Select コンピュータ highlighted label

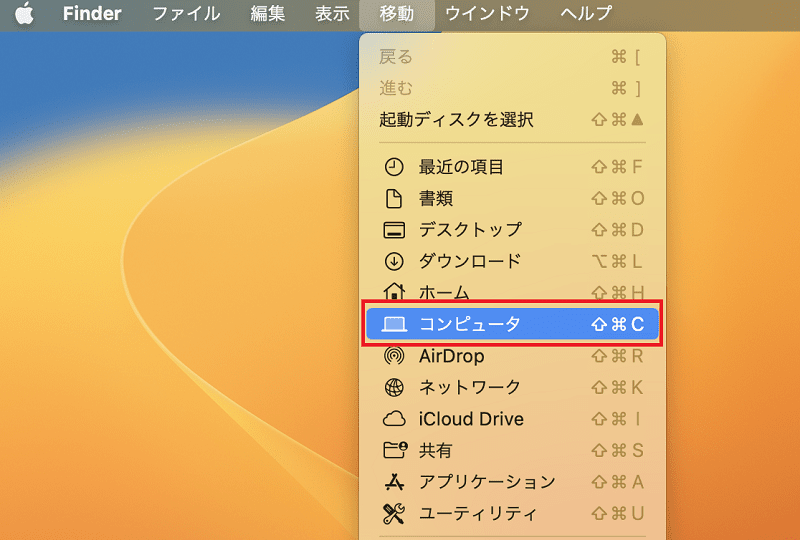[x=469, y=324]
